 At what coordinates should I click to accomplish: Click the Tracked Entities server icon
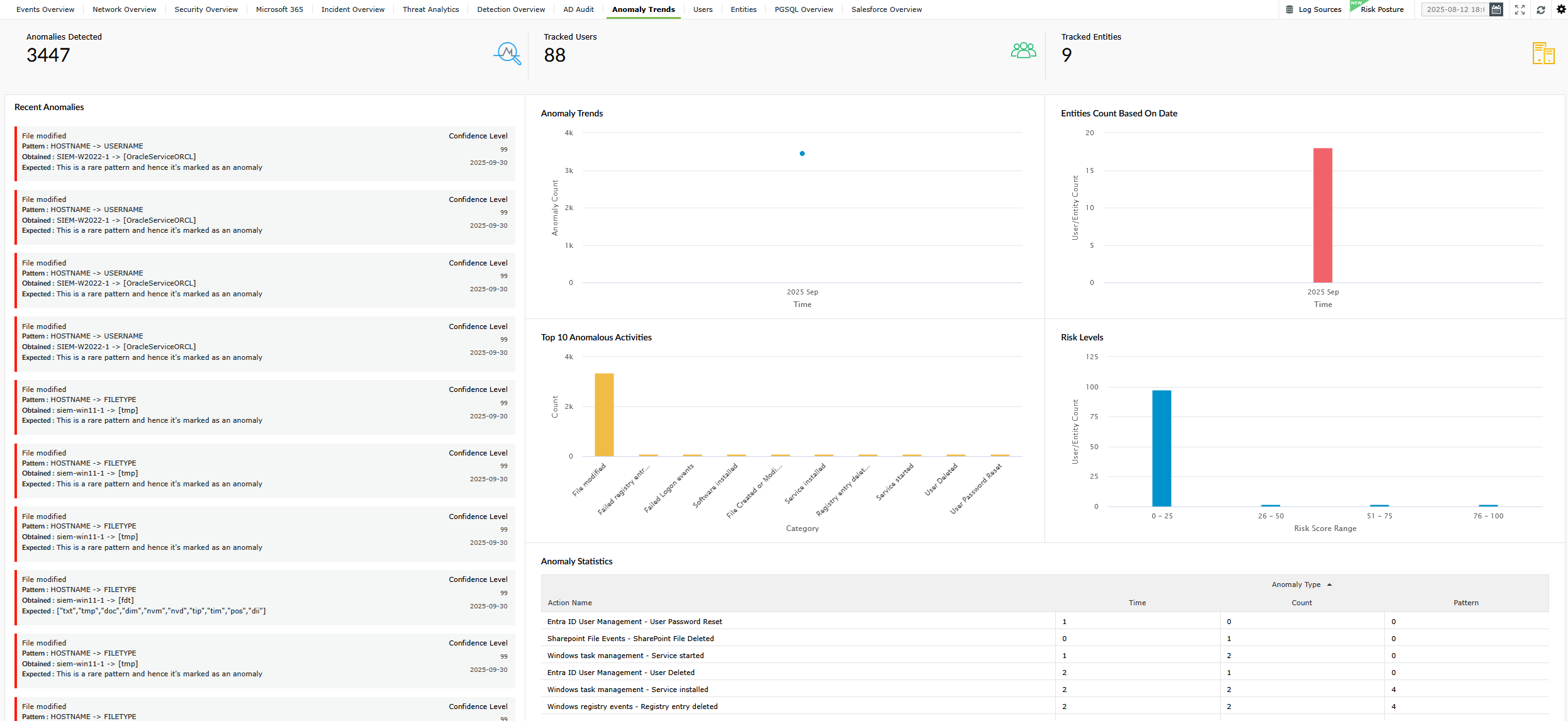coord(1543,53)
